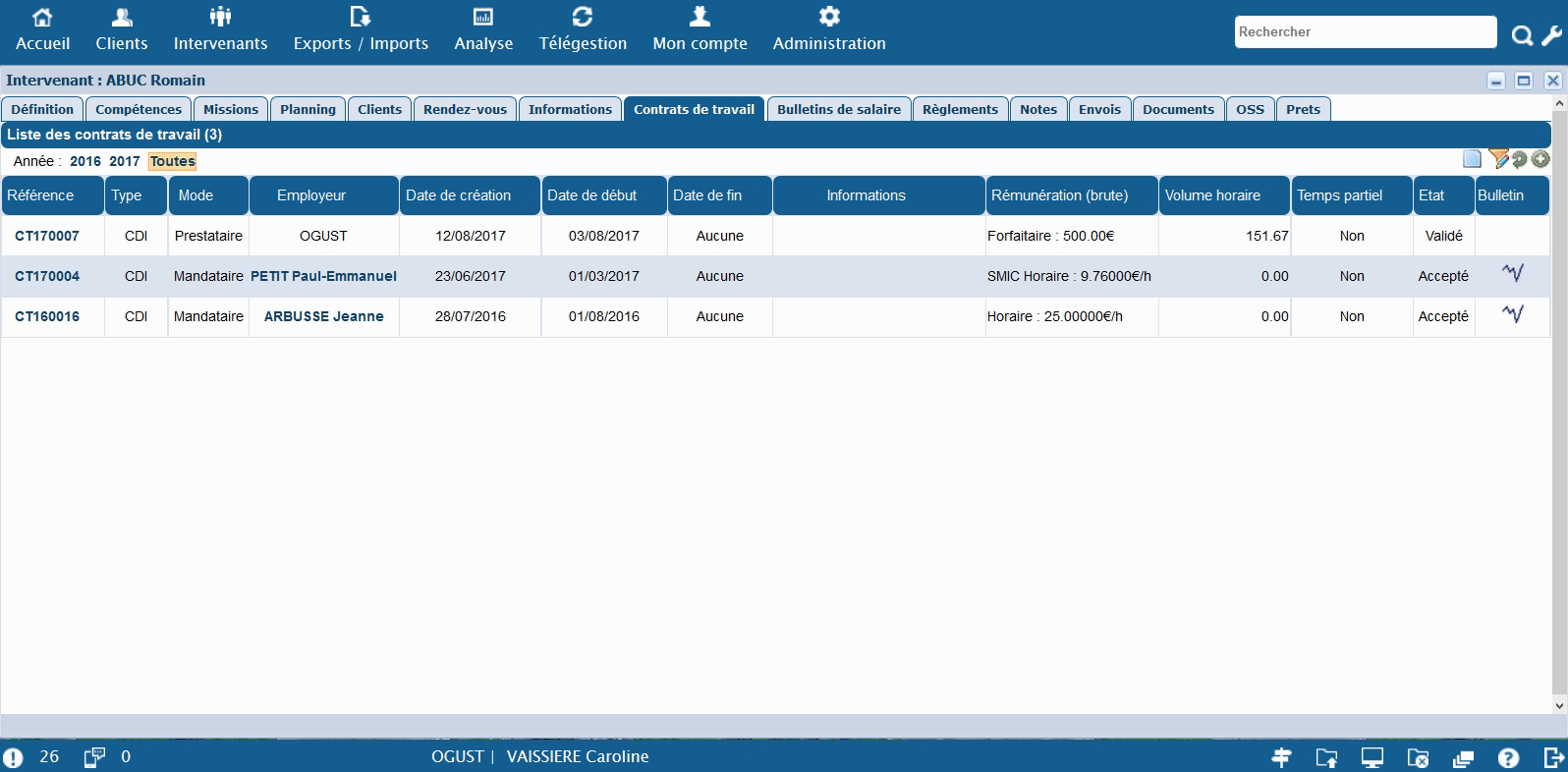Switch to the Missions tab
1568x772 pixels.
pos(231,109)
